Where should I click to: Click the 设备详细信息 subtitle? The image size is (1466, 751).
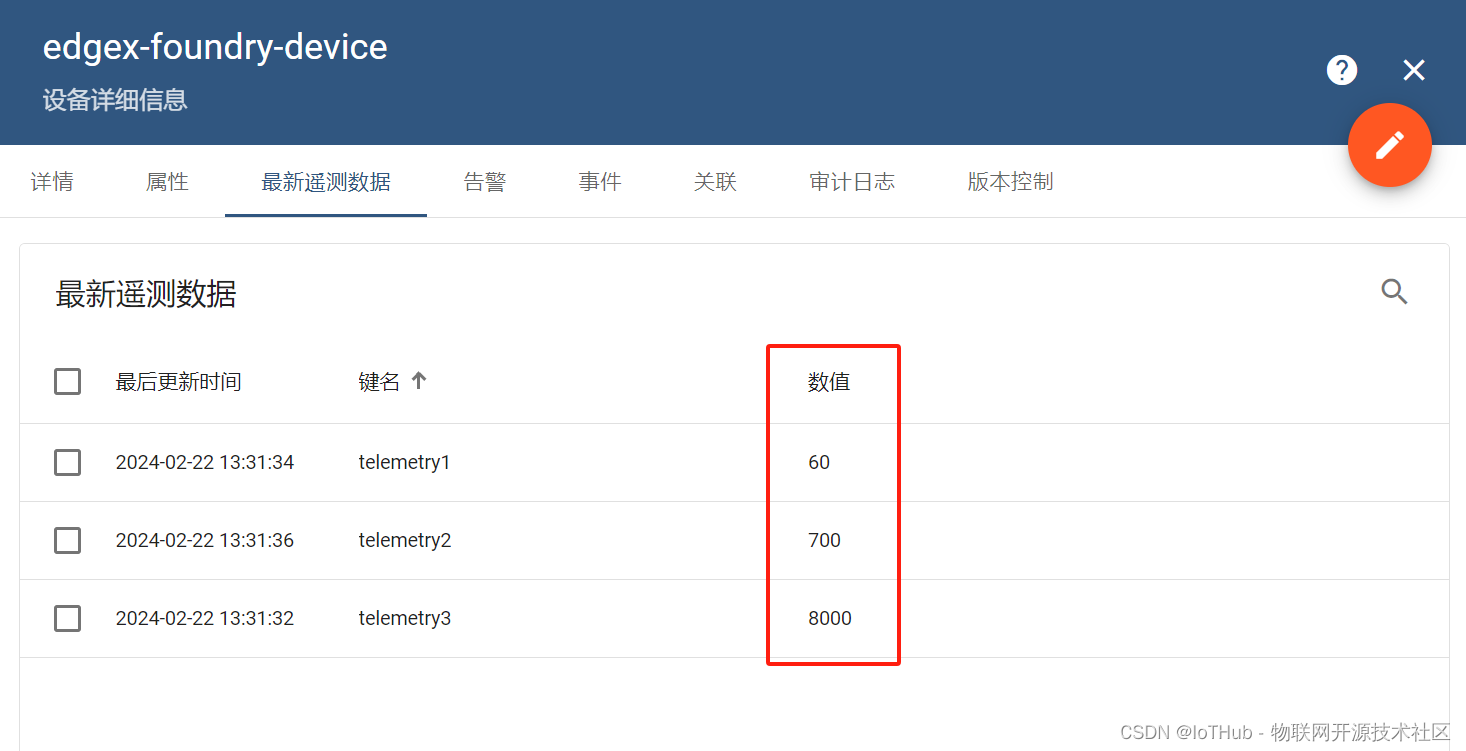115,100
